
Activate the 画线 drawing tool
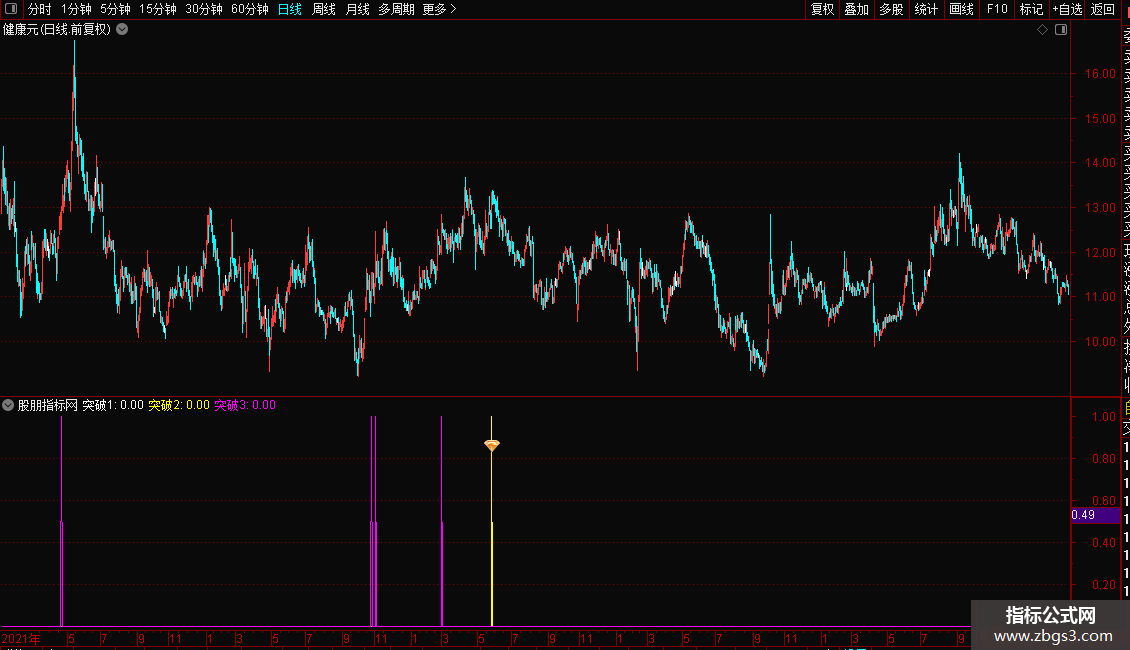[x=961, y=9]
